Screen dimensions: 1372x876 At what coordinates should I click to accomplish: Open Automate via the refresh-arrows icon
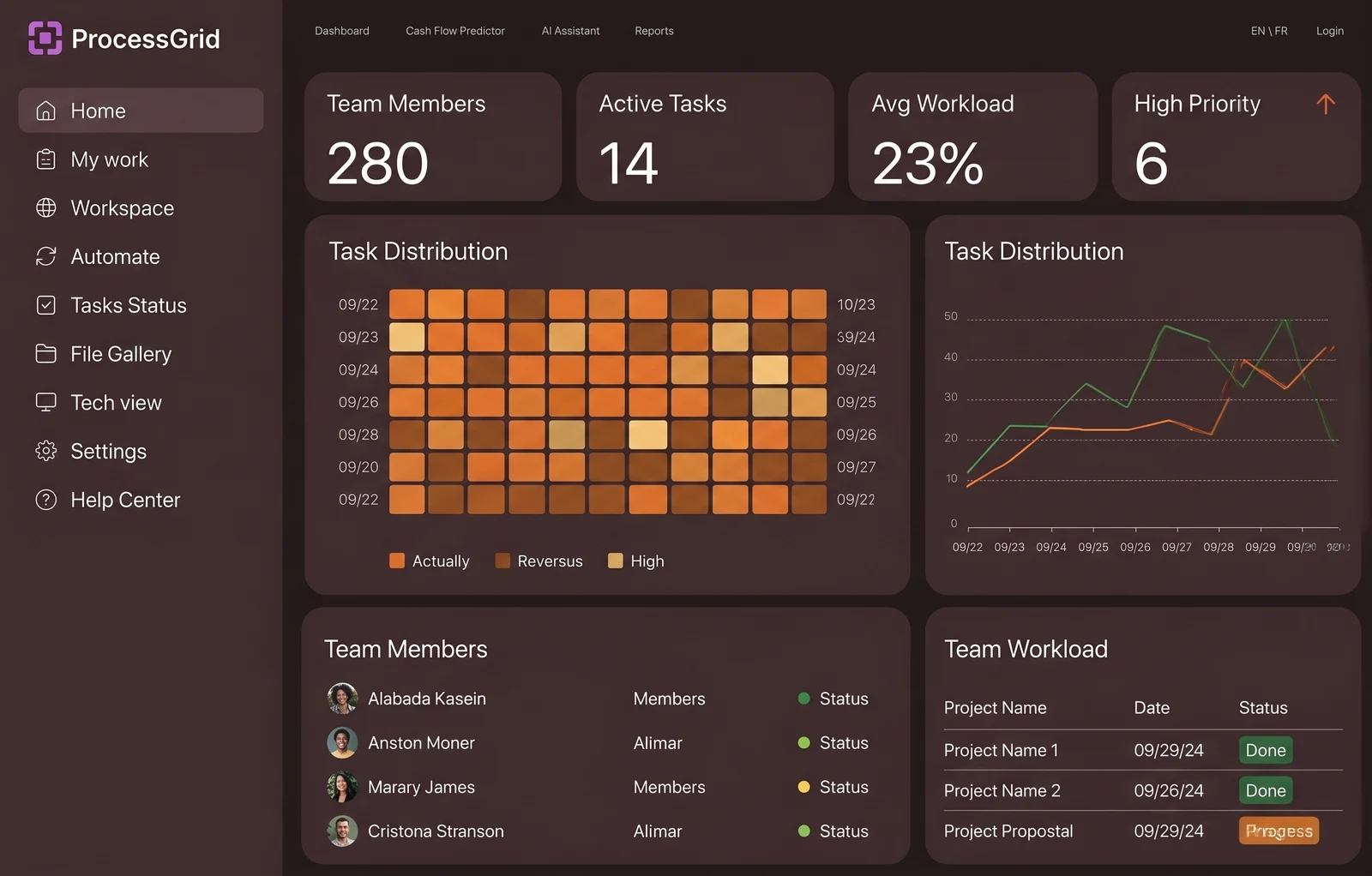point(46,256)
